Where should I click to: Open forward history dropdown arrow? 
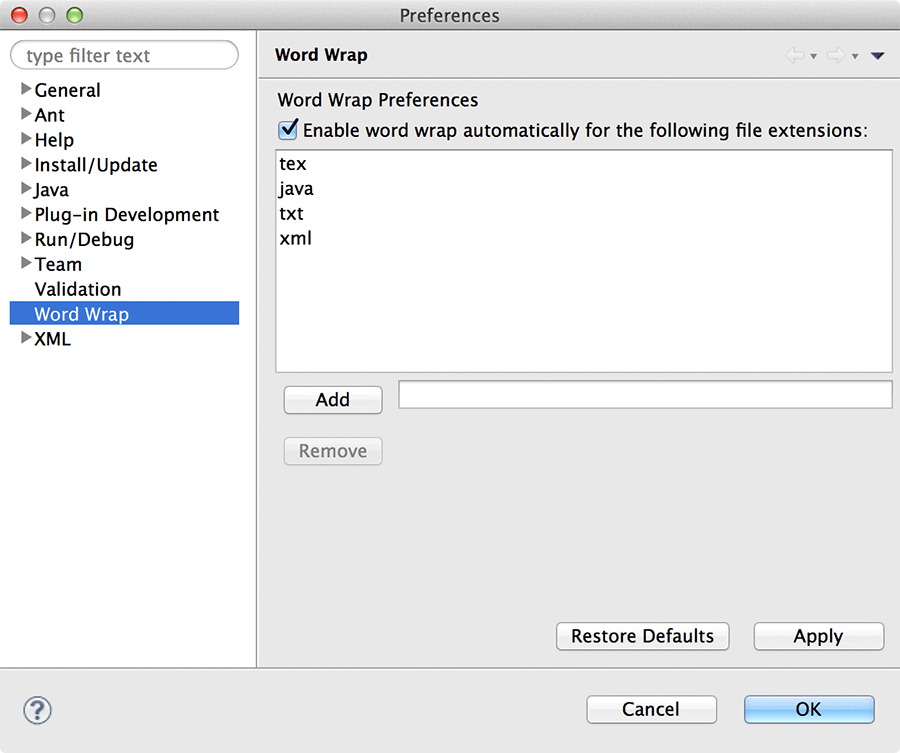(855, 56)
